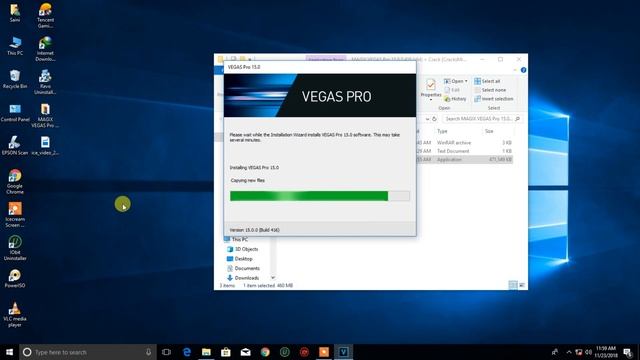640x360 pixels.
Task: Open Mail app from taskbar
Action: pyautogui.click(x=245, y=352)
